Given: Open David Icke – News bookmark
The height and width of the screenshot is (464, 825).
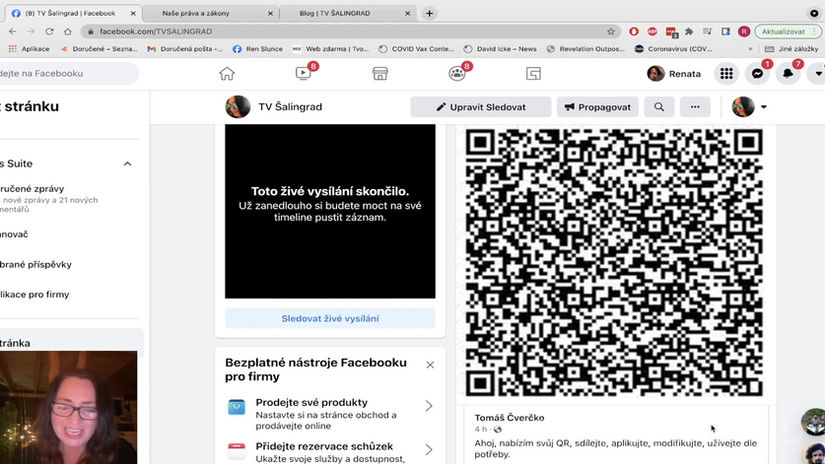Looking at the screenshot, I should click(x=500, y=48).
